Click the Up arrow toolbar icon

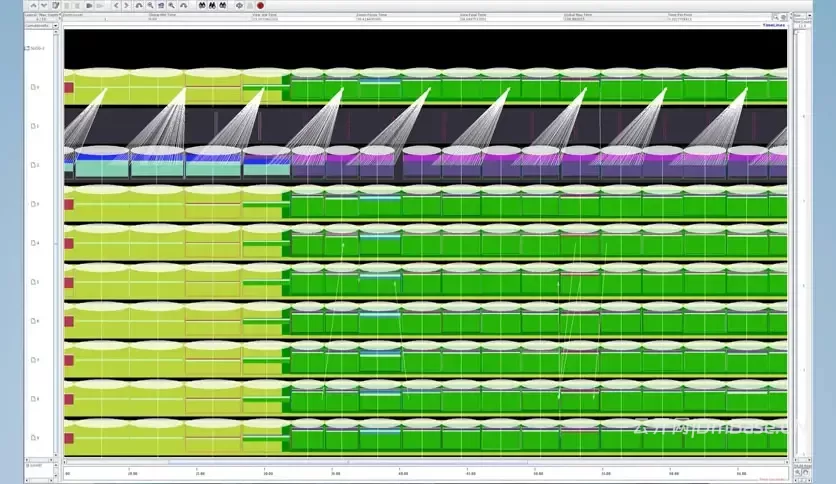(x=34, y=5)
